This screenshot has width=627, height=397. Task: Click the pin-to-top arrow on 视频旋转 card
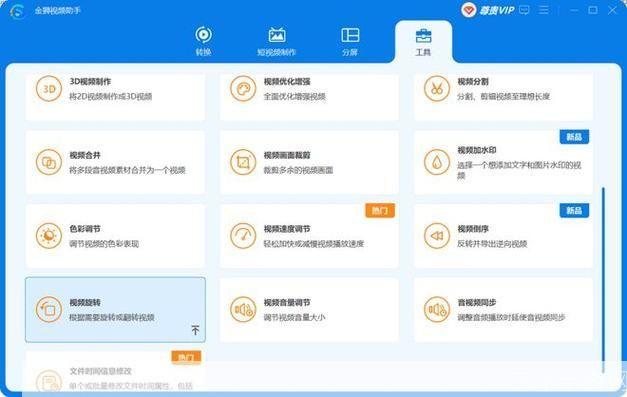pyautogui.click(x=195, y=330)
